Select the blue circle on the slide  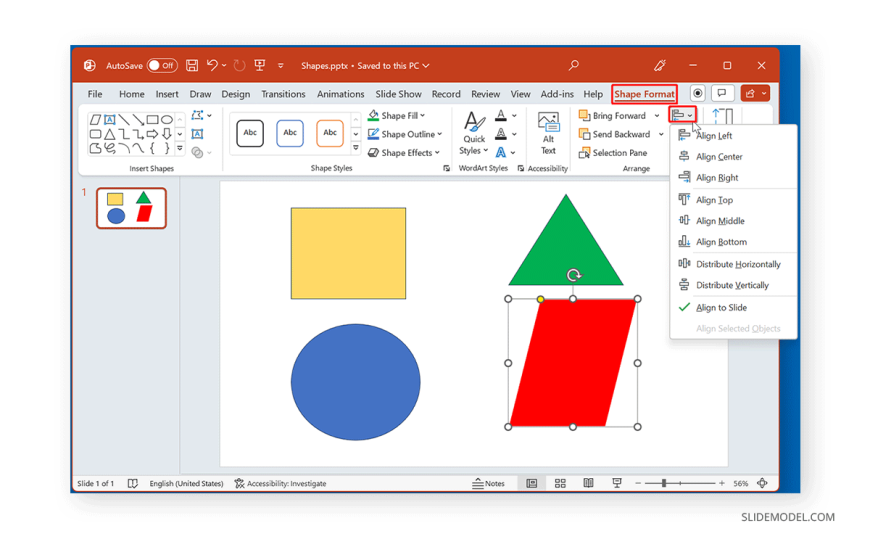click(356, 382)
